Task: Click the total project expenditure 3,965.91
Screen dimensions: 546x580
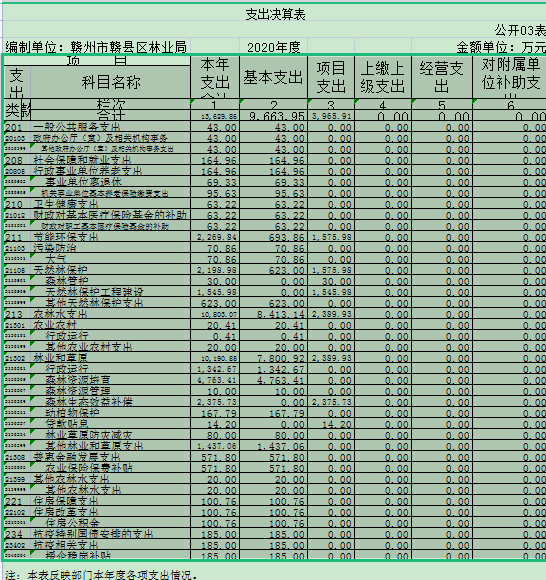Action: coord(331,116)
